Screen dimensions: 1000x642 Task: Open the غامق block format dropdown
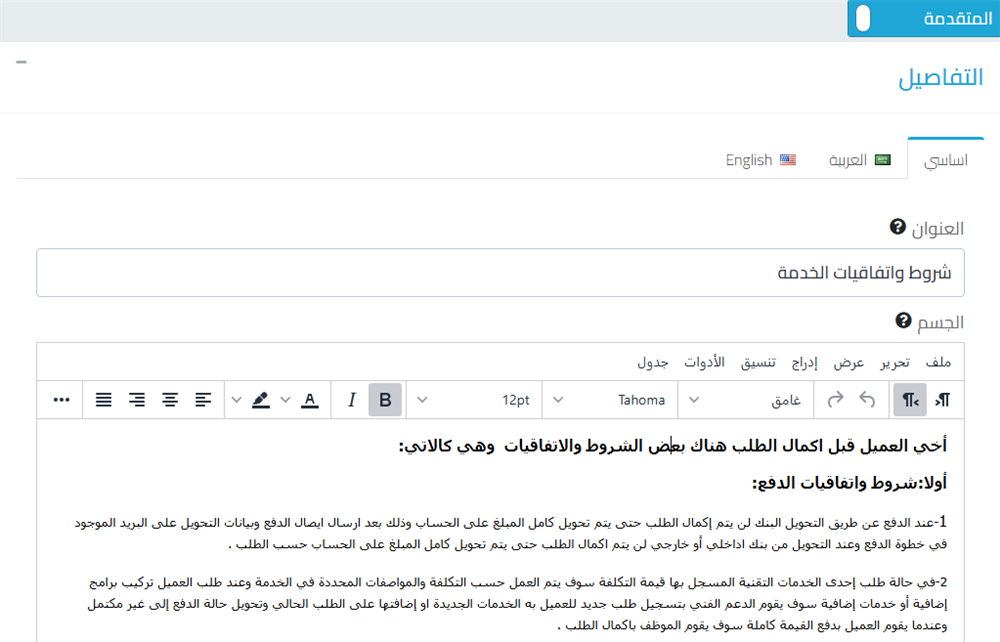(x=745, y=400)
